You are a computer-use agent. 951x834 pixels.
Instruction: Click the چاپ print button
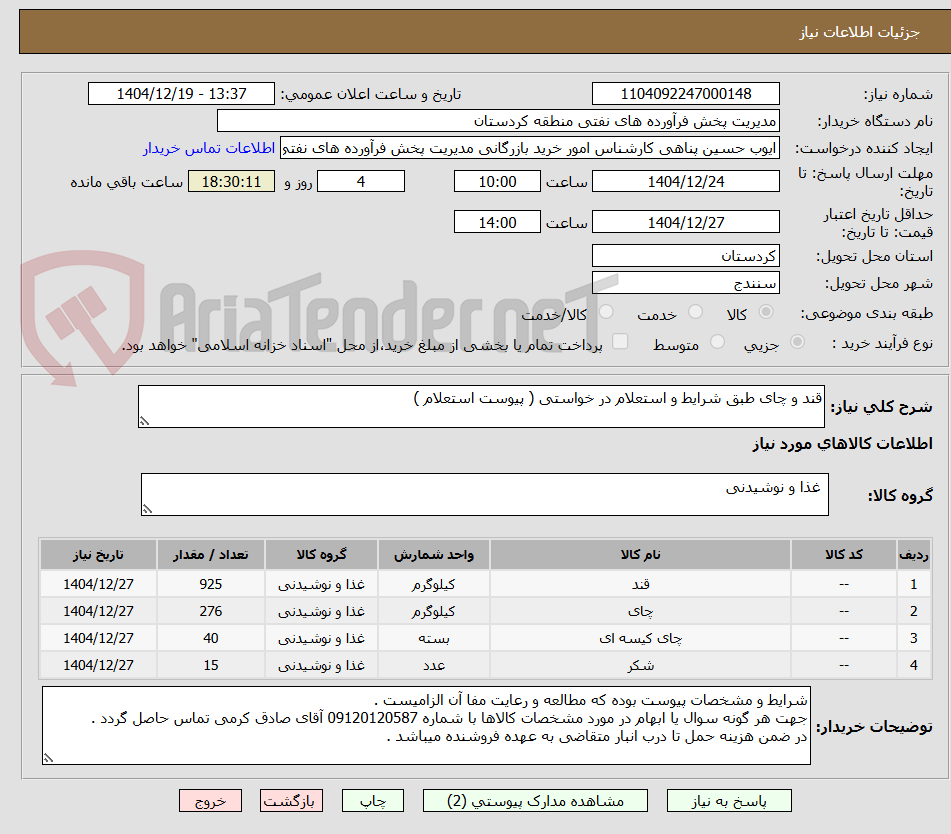point(372,801)
